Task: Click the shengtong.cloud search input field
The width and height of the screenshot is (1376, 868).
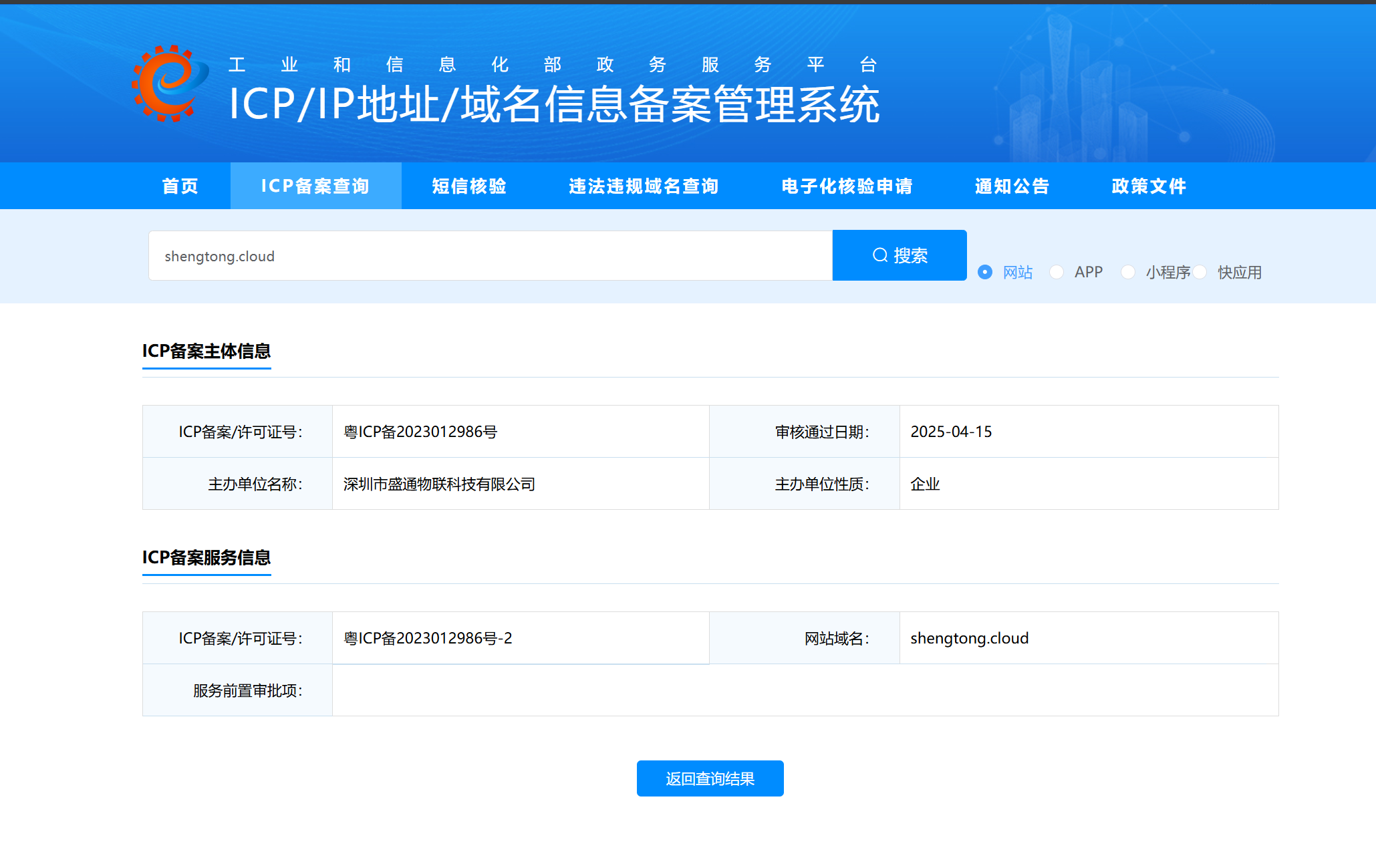Action: (490, 256)
